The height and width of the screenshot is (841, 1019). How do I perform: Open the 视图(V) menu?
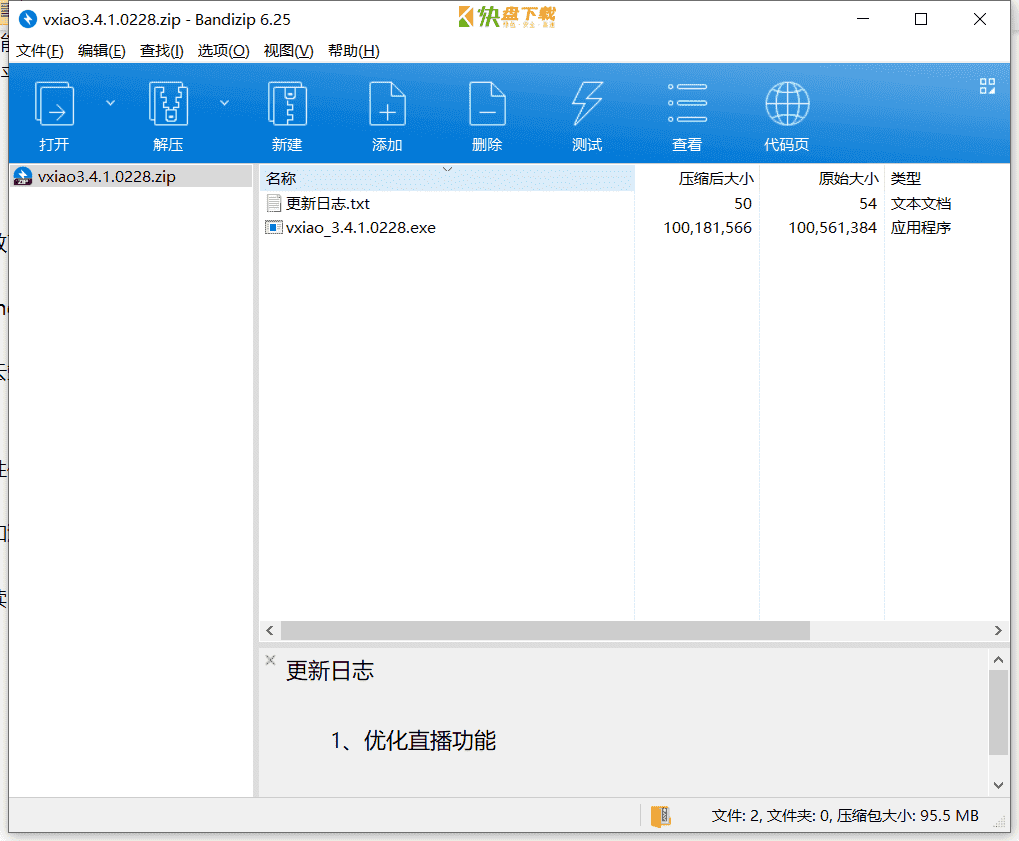pos(289,51)
